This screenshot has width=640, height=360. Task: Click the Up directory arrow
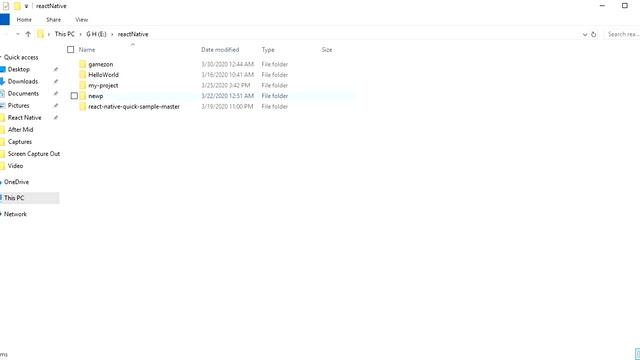click(28, 34)
